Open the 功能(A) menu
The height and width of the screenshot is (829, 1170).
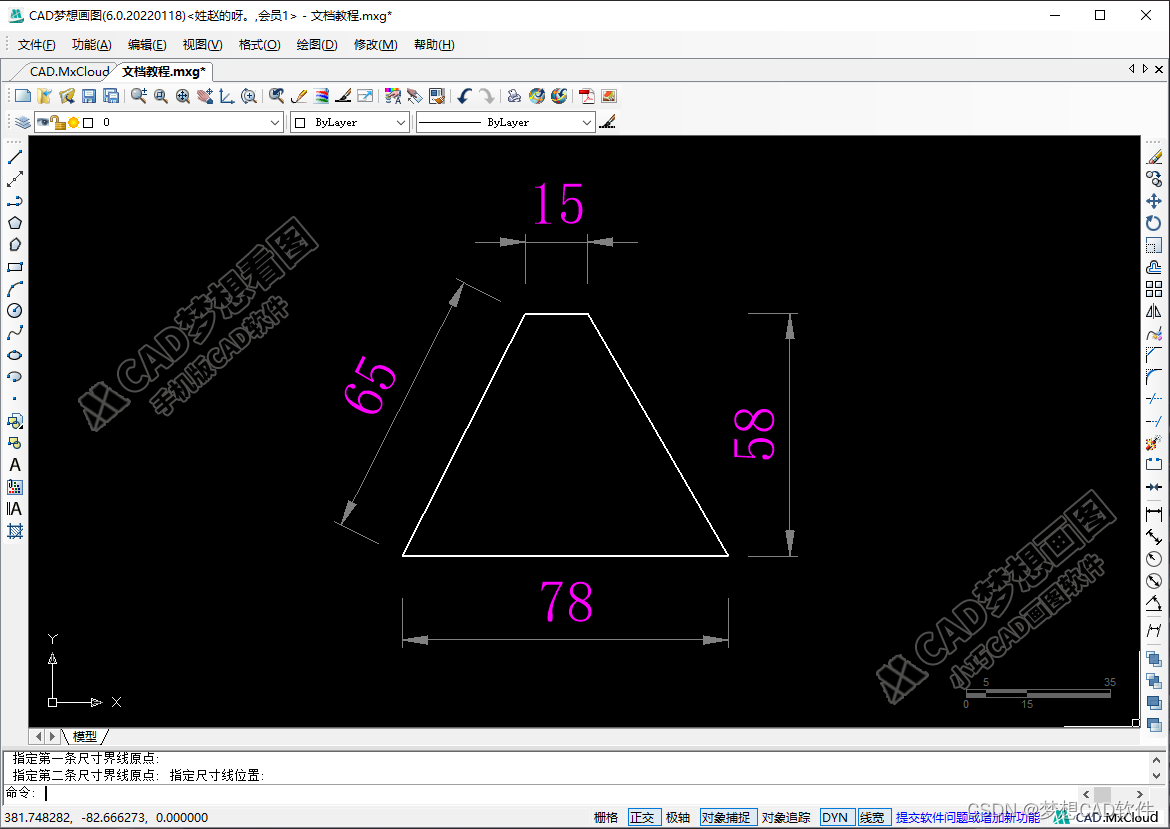point(92,45)
